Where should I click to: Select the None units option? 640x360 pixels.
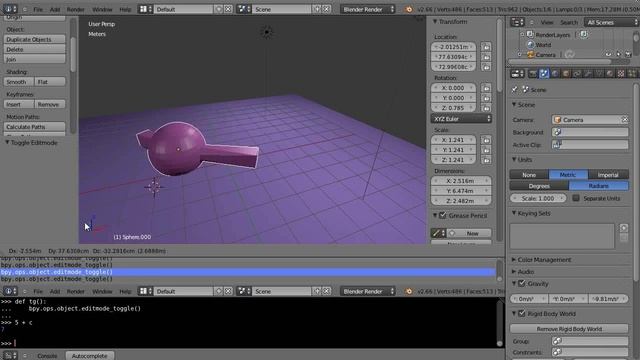click(529, 175)
